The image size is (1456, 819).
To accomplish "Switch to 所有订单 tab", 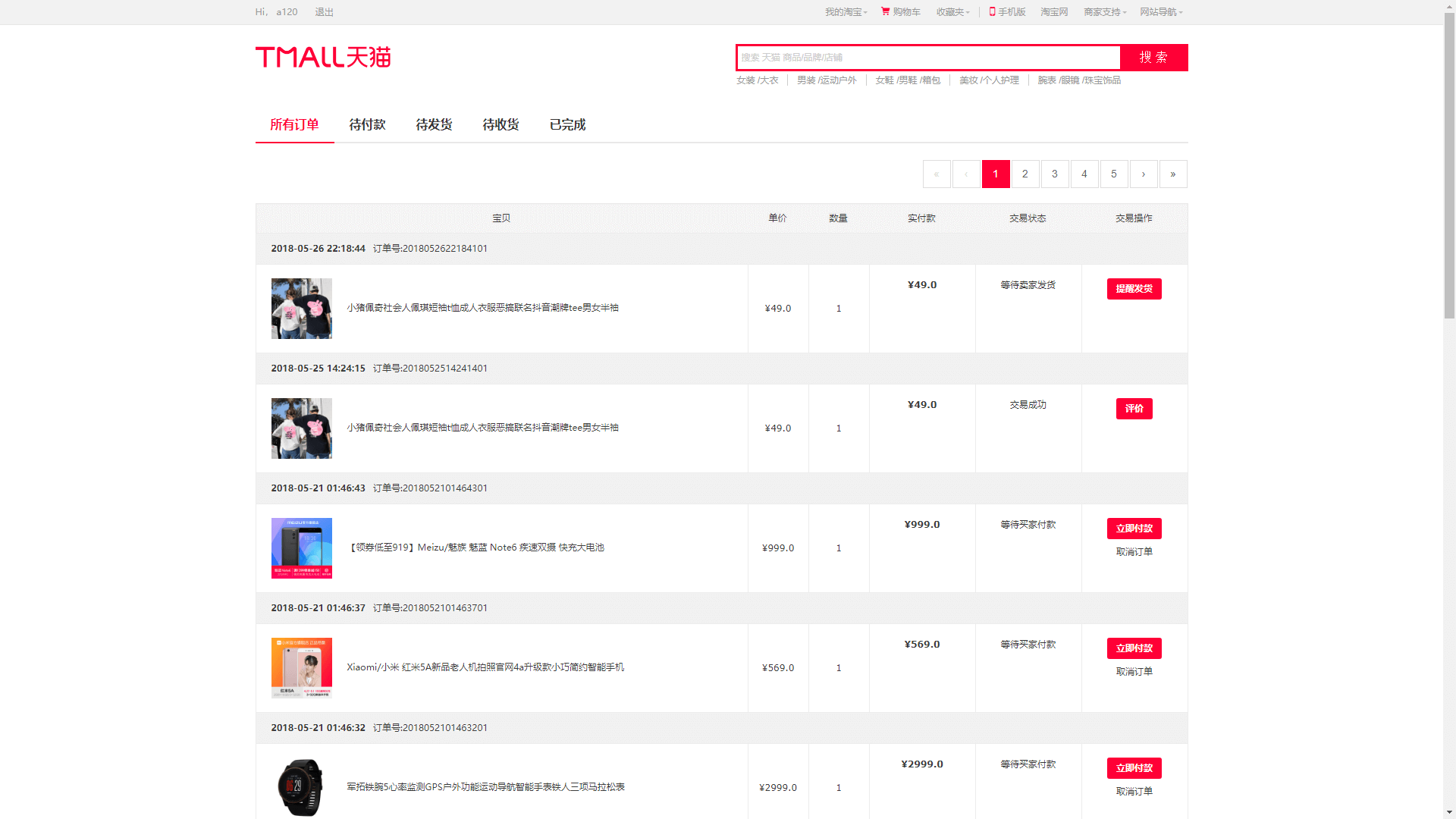I will click(x=295, y=124).
